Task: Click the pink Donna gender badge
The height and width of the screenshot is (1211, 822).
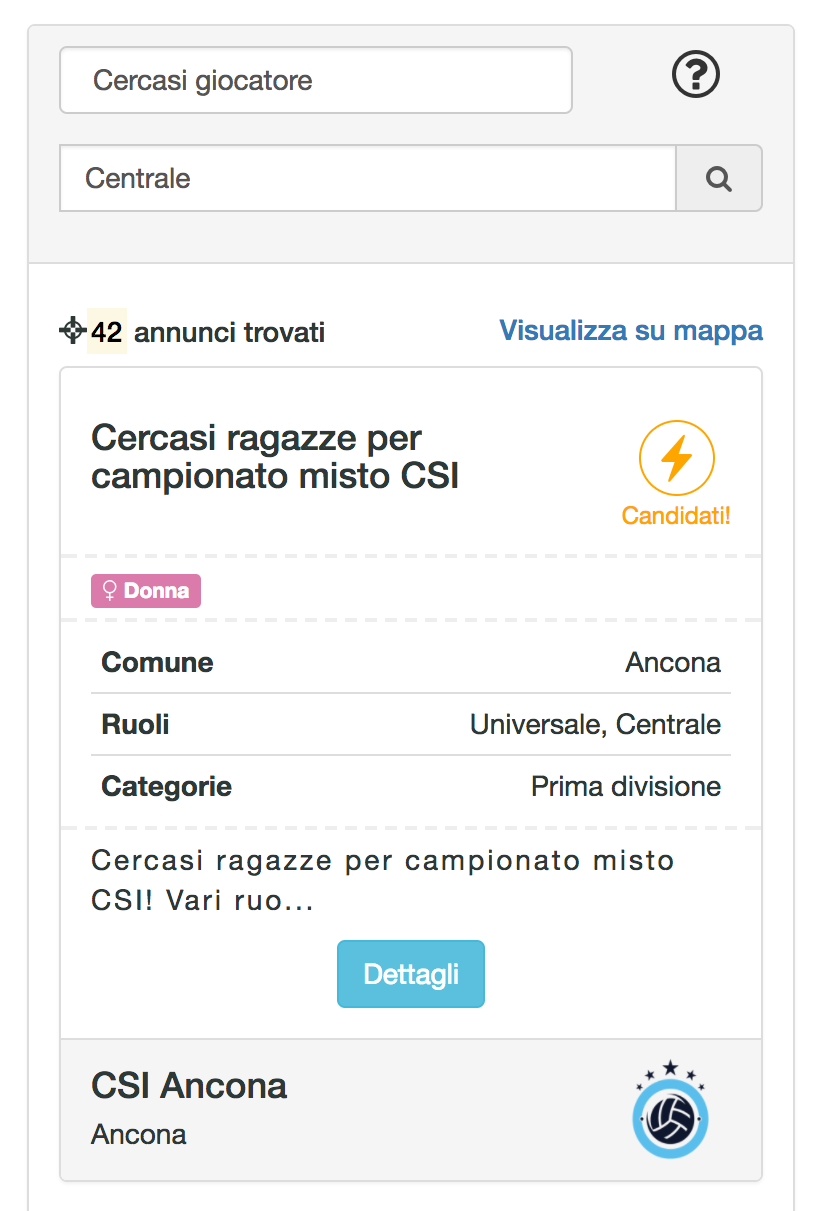Action: (146, 591)
